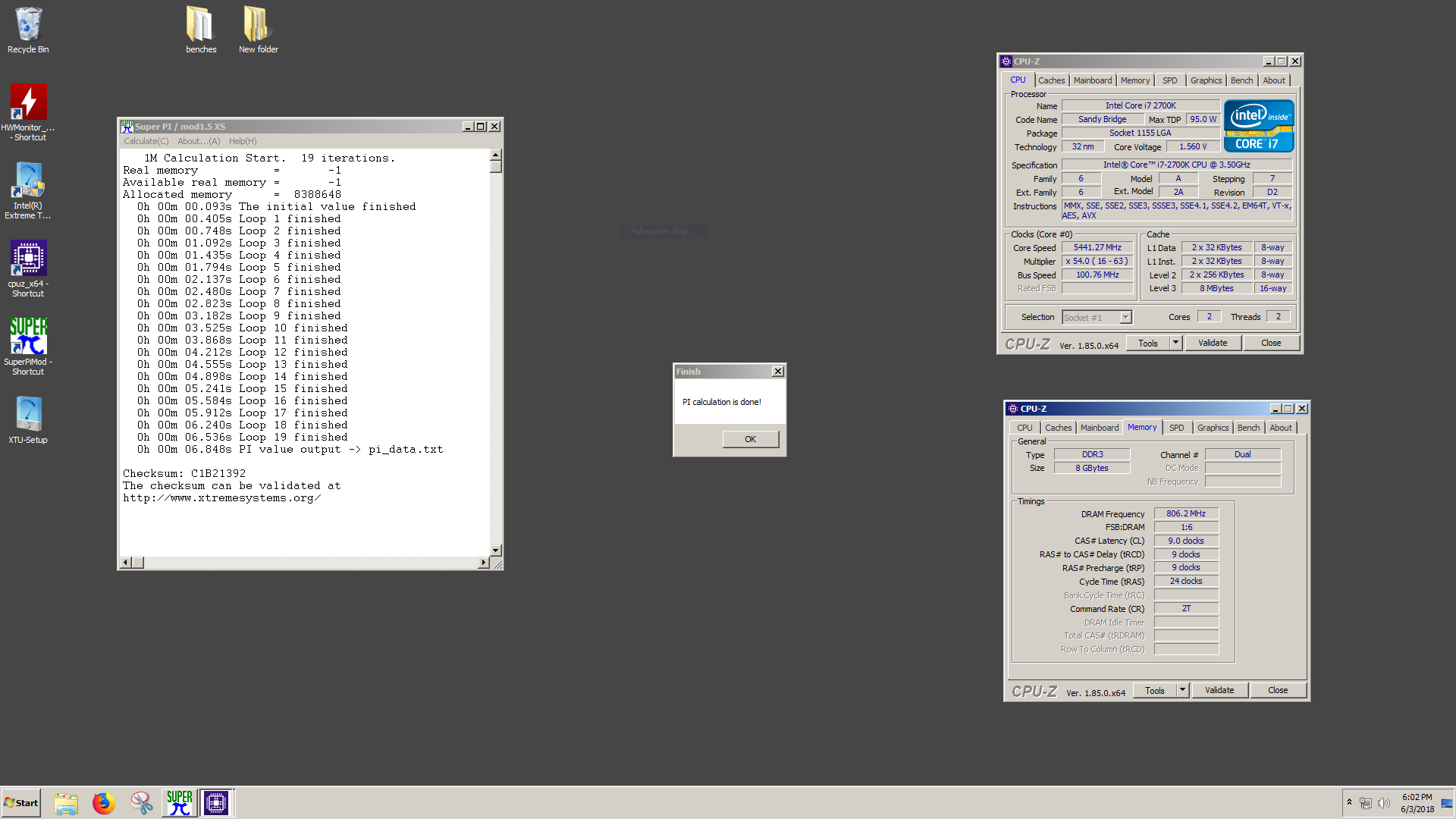Select Mainboard tab in upper CPU-Z window
Viewport: 1456px width, 819px height.
click(1093, 80)
